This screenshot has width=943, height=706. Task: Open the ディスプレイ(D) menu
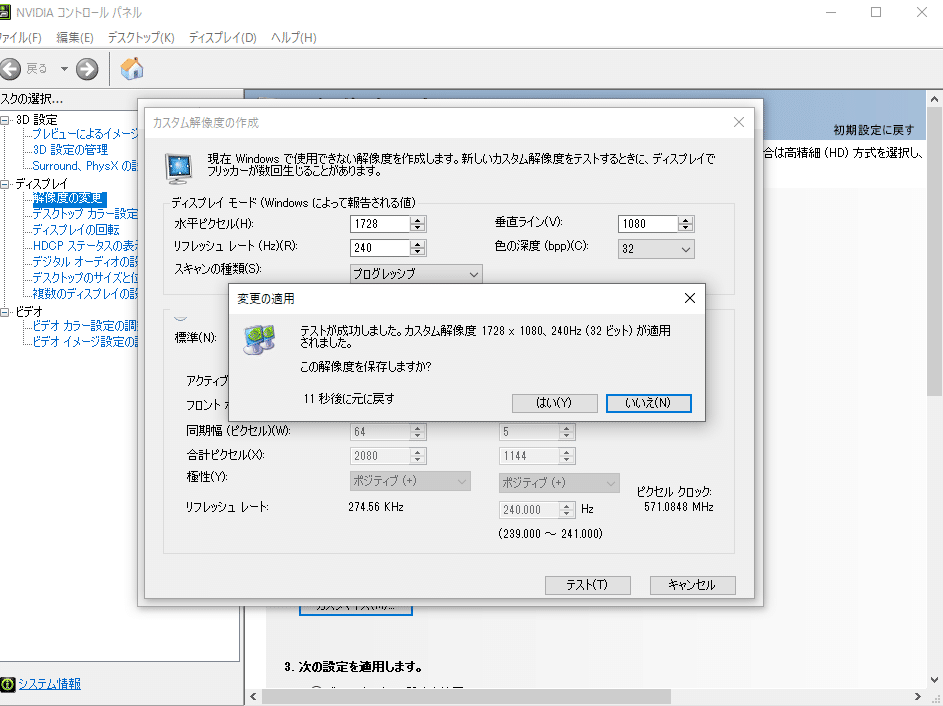coord(223,38)
